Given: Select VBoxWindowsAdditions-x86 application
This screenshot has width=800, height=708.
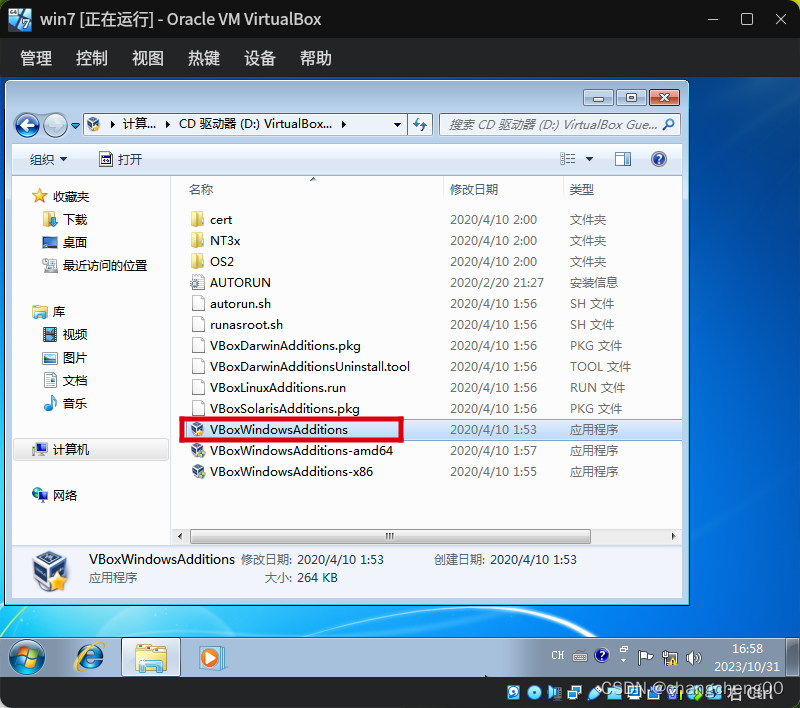Looking at the screenshot, I should pos(291,471).
